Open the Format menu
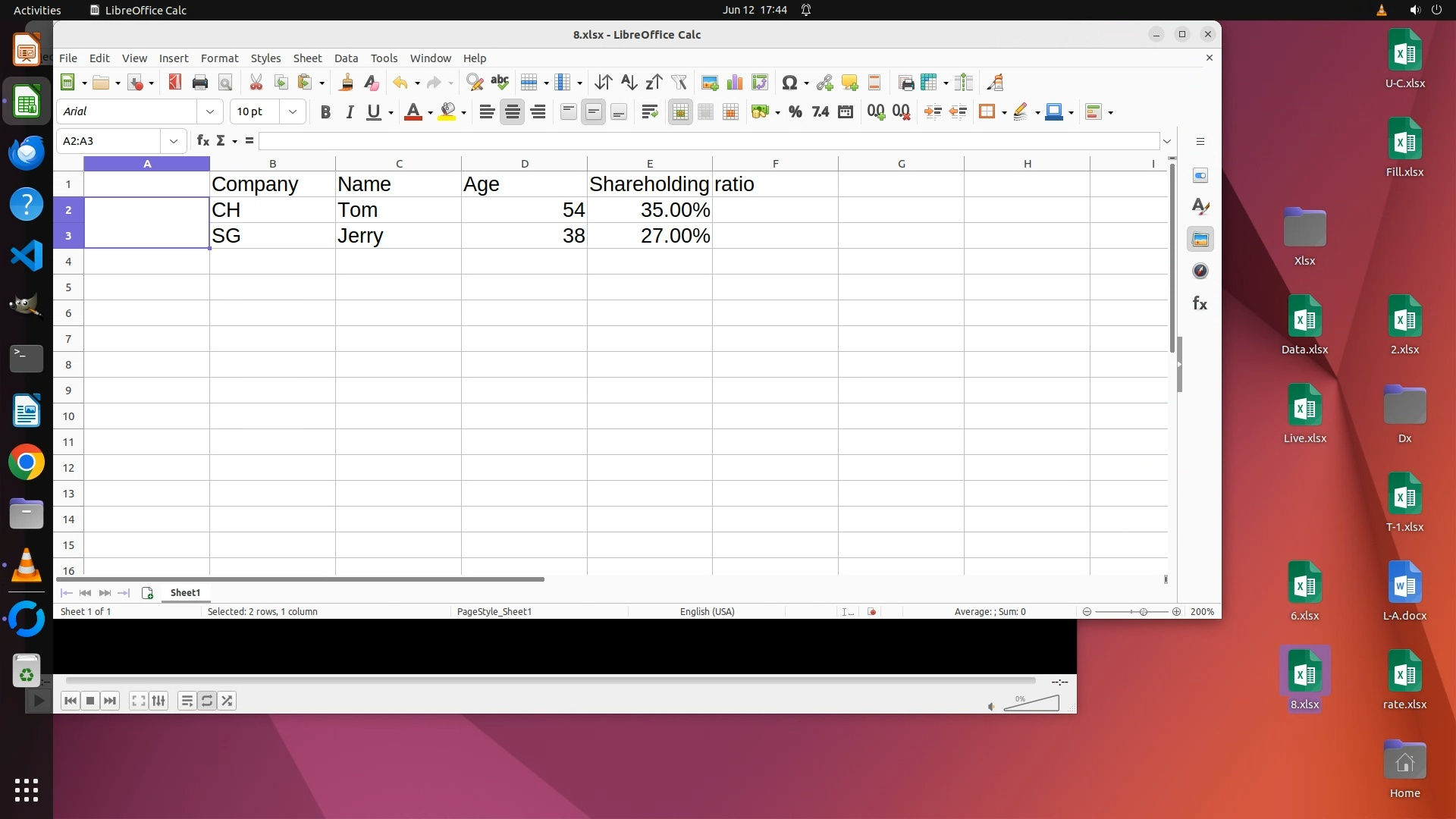This screenshot has height=819, width=1456. pyautogui.click(x=219, y=58)
